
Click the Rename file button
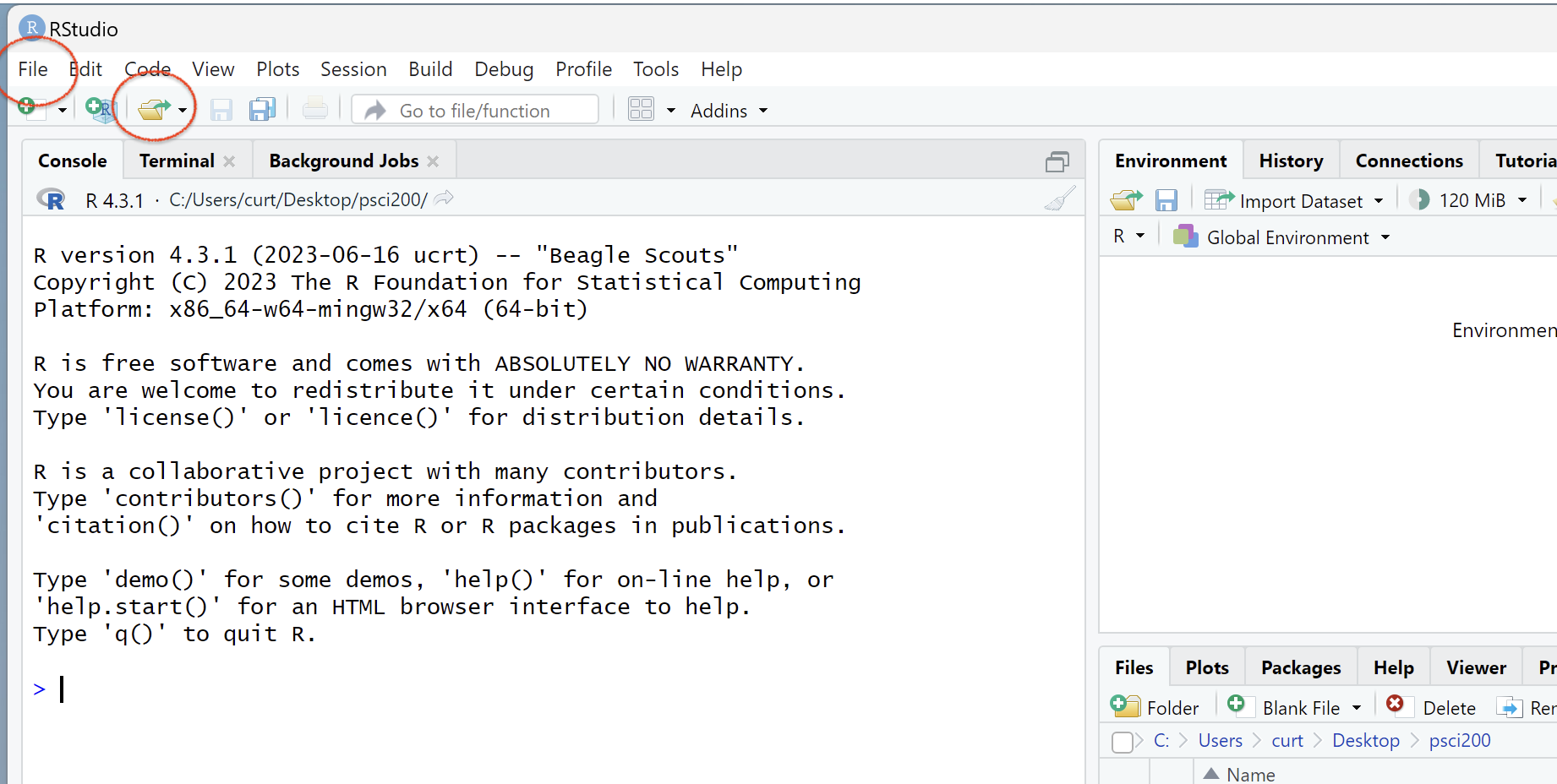(x=1527, y=707)
